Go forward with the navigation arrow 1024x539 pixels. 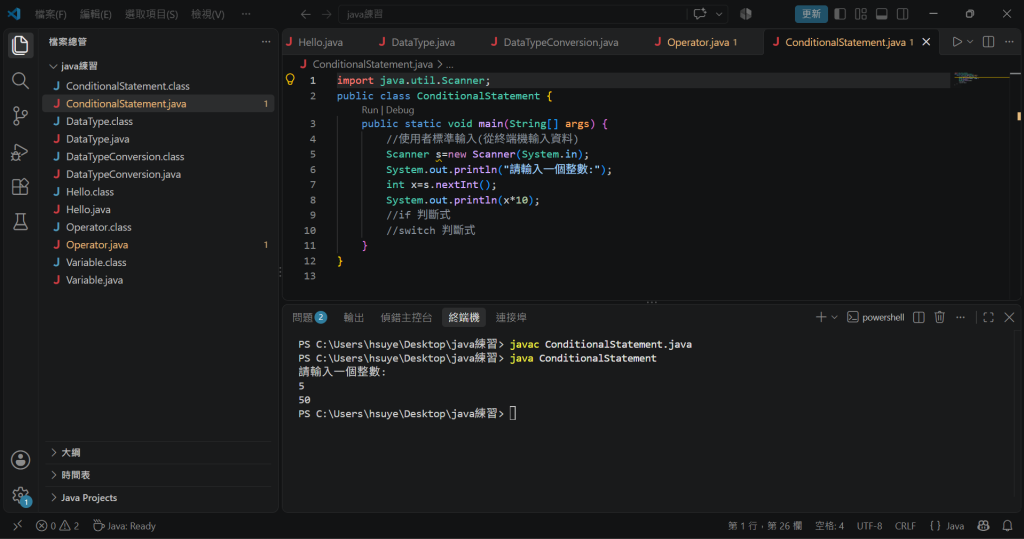(x=327, y=14)
